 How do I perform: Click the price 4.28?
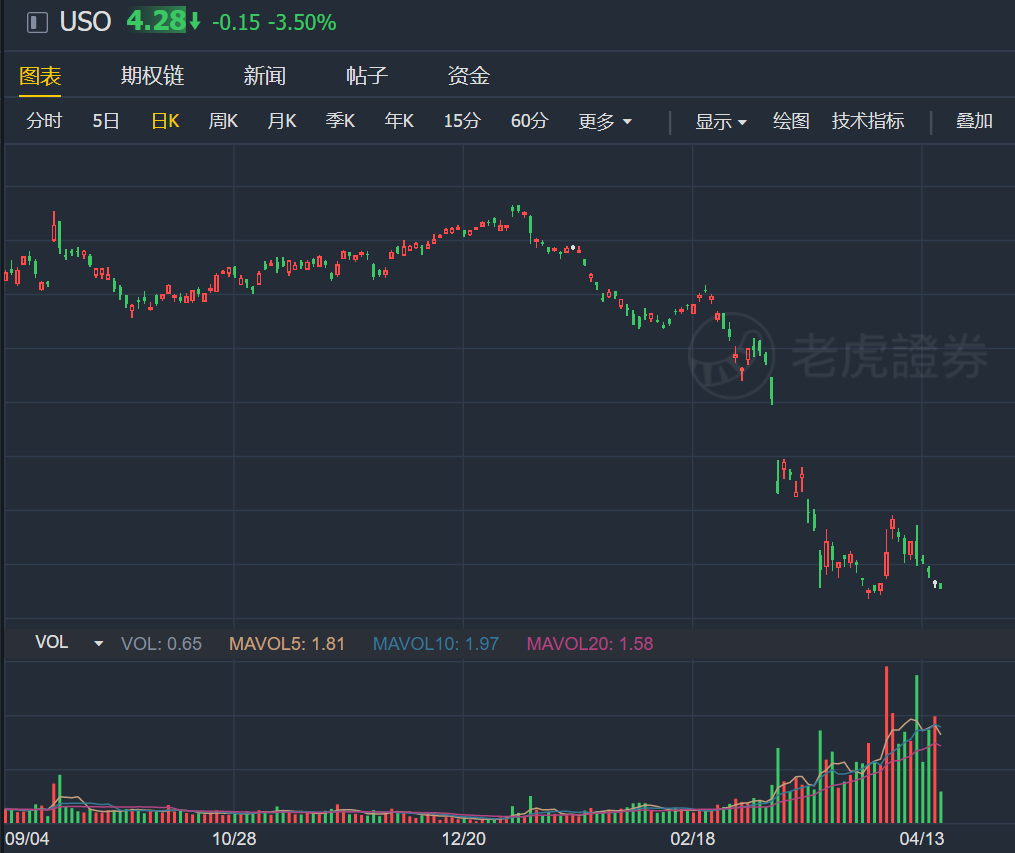(156, 21)
